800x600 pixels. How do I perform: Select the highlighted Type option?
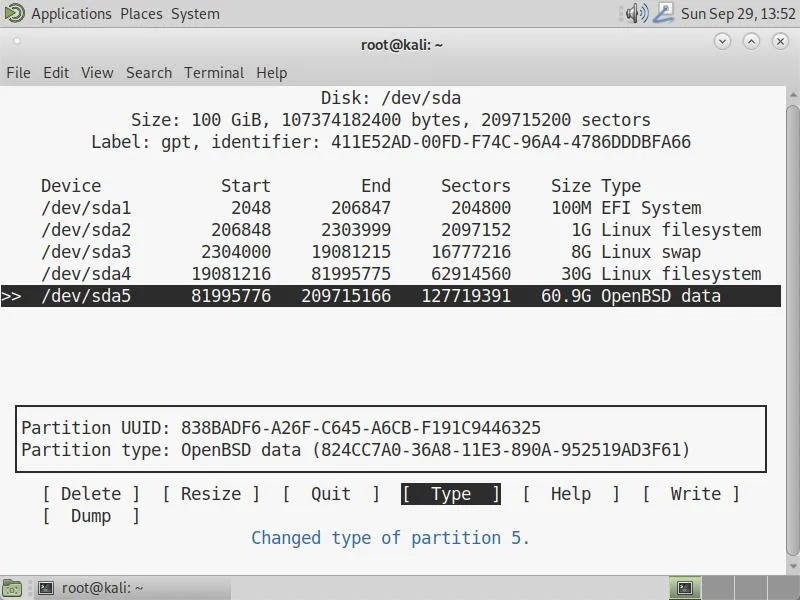(451, 494)
